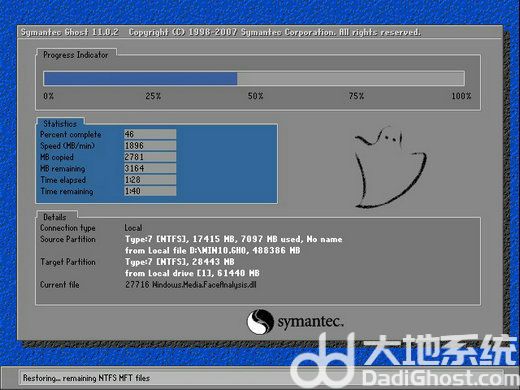This screenshot has width=520, height=390.
Task: Click the Progress Indicator panel label
Action: (x=76, y=55)
